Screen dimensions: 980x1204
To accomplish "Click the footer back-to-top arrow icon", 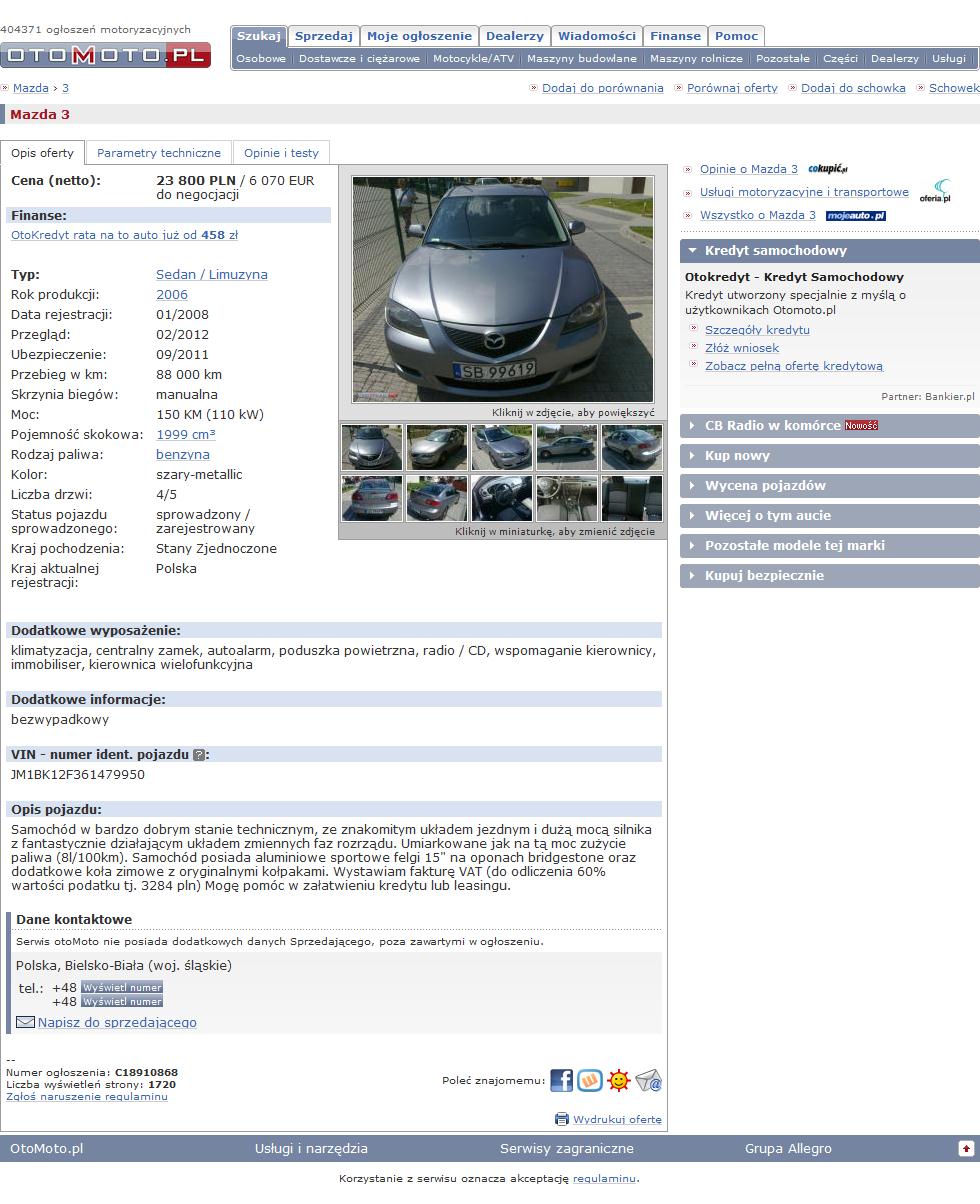I will [x=965, y=1148].
